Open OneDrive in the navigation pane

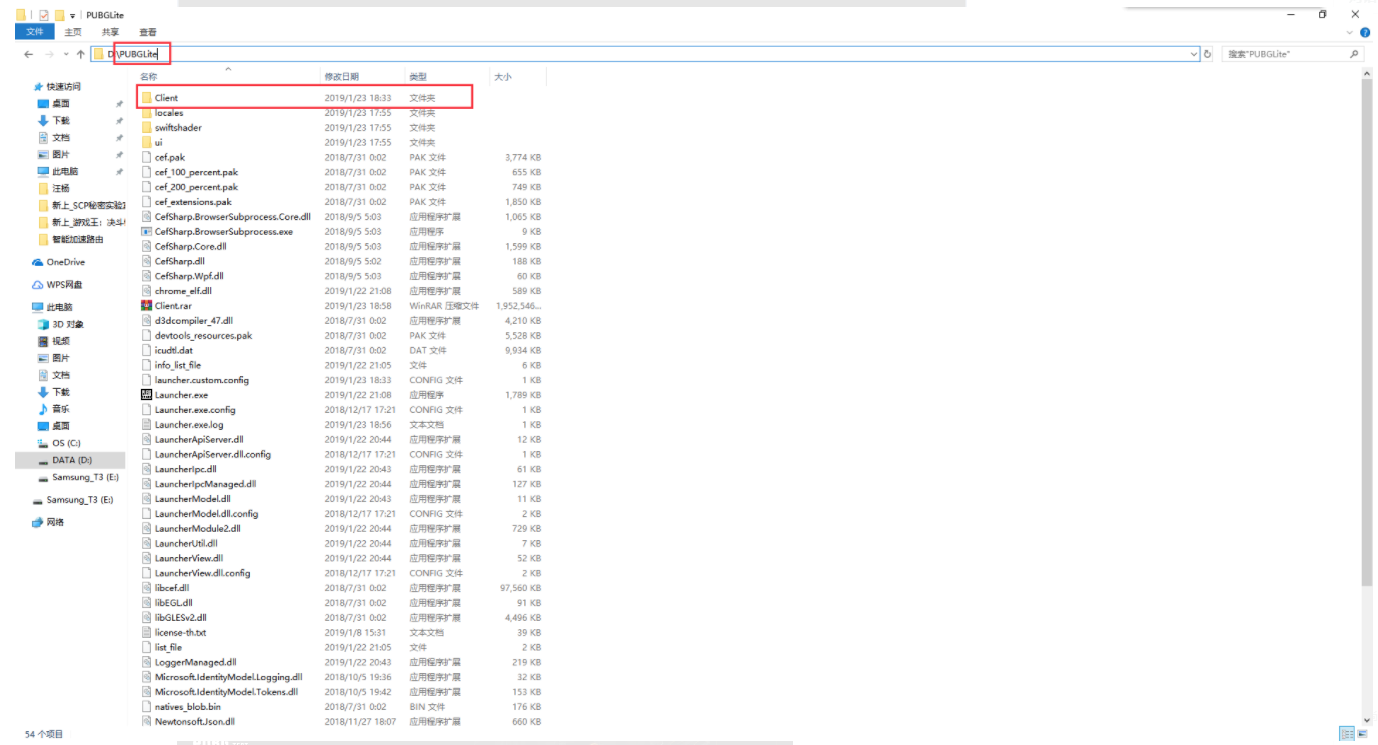click(x=66, y=262)
